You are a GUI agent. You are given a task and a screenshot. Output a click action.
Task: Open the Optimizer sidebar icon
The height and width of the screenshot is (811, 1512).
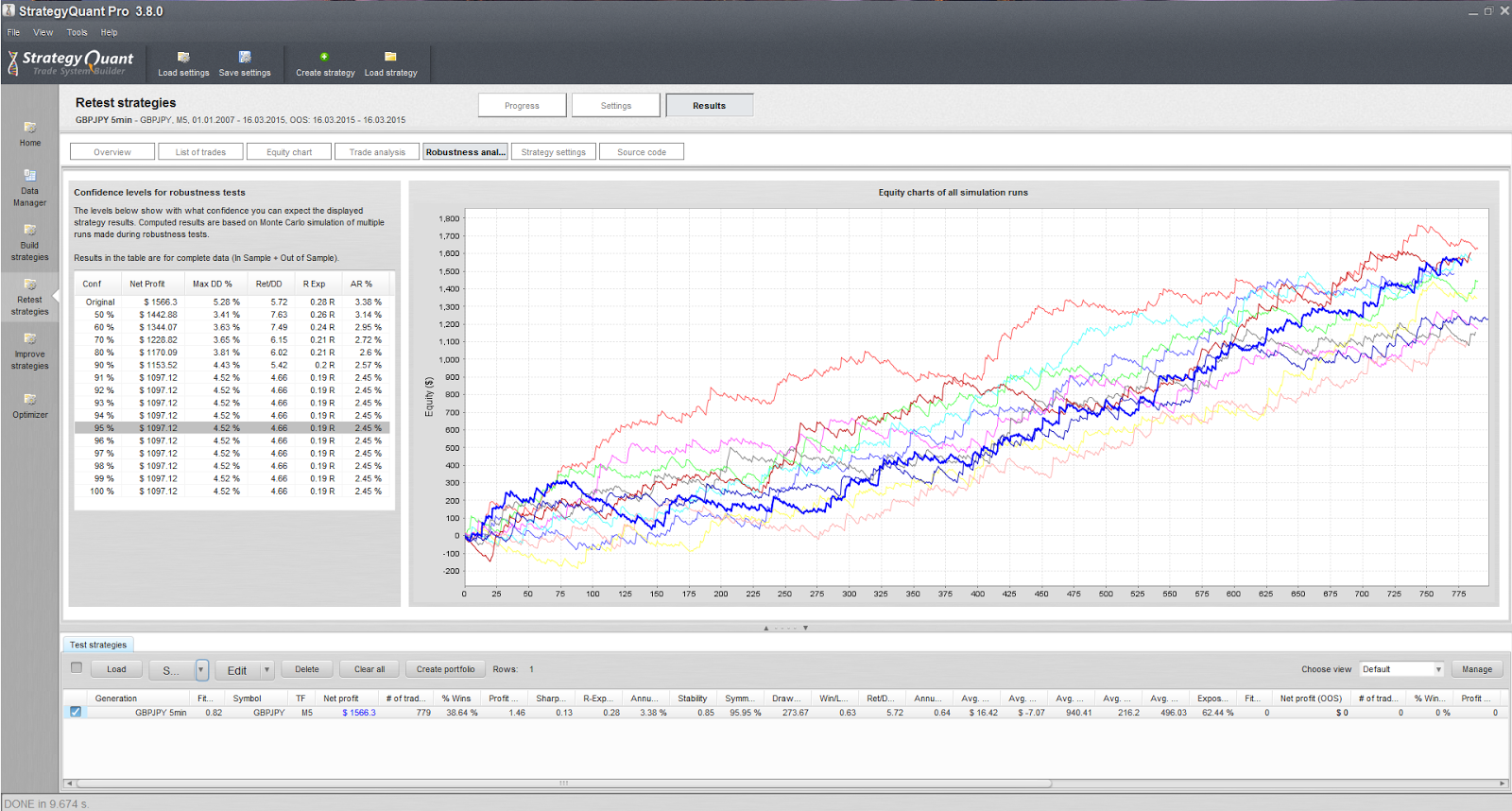pyautogui.click(x=29, y=399)
